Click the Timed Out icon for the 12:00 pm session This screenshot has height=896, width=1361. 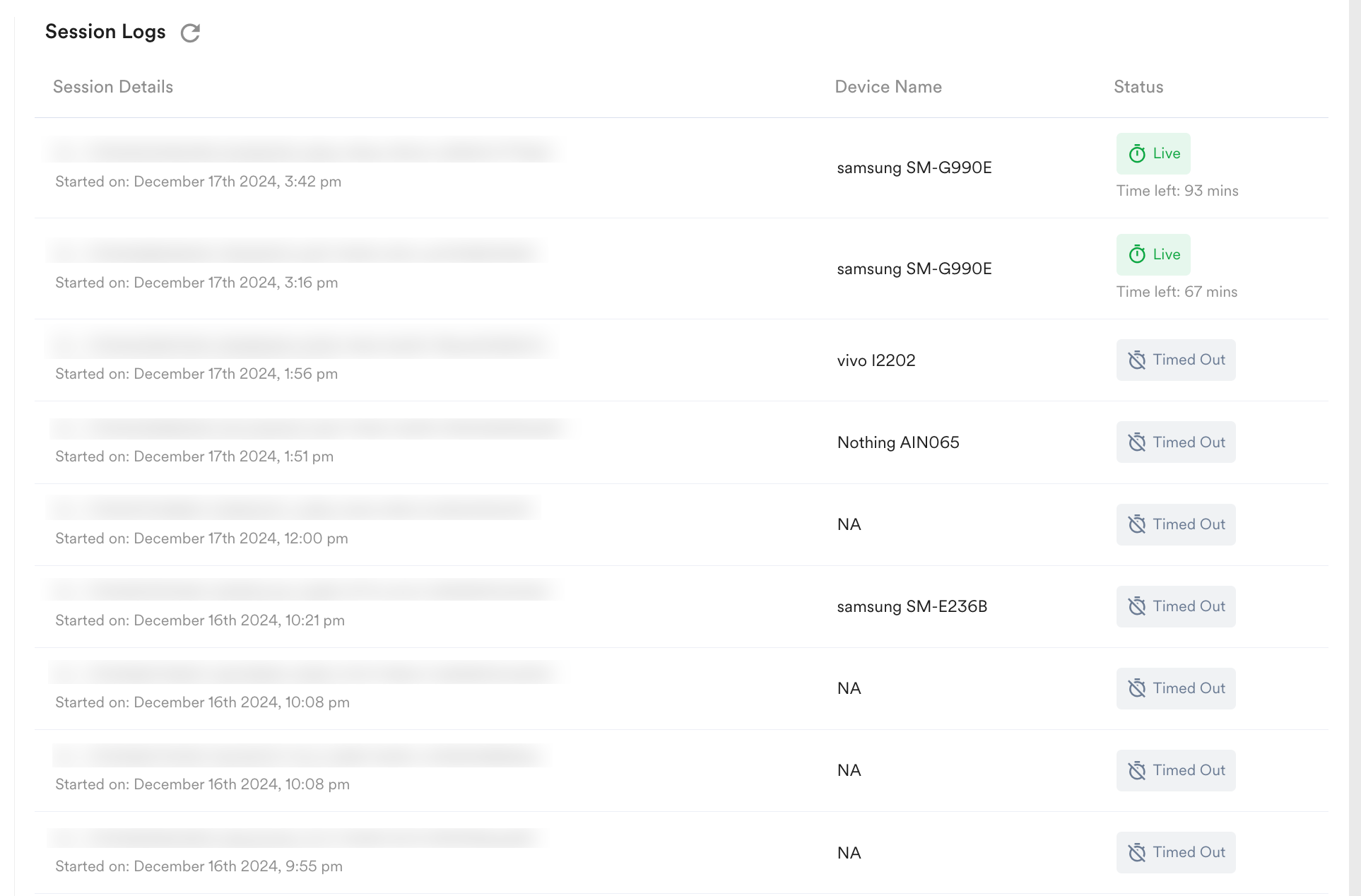click(1136, 524)
